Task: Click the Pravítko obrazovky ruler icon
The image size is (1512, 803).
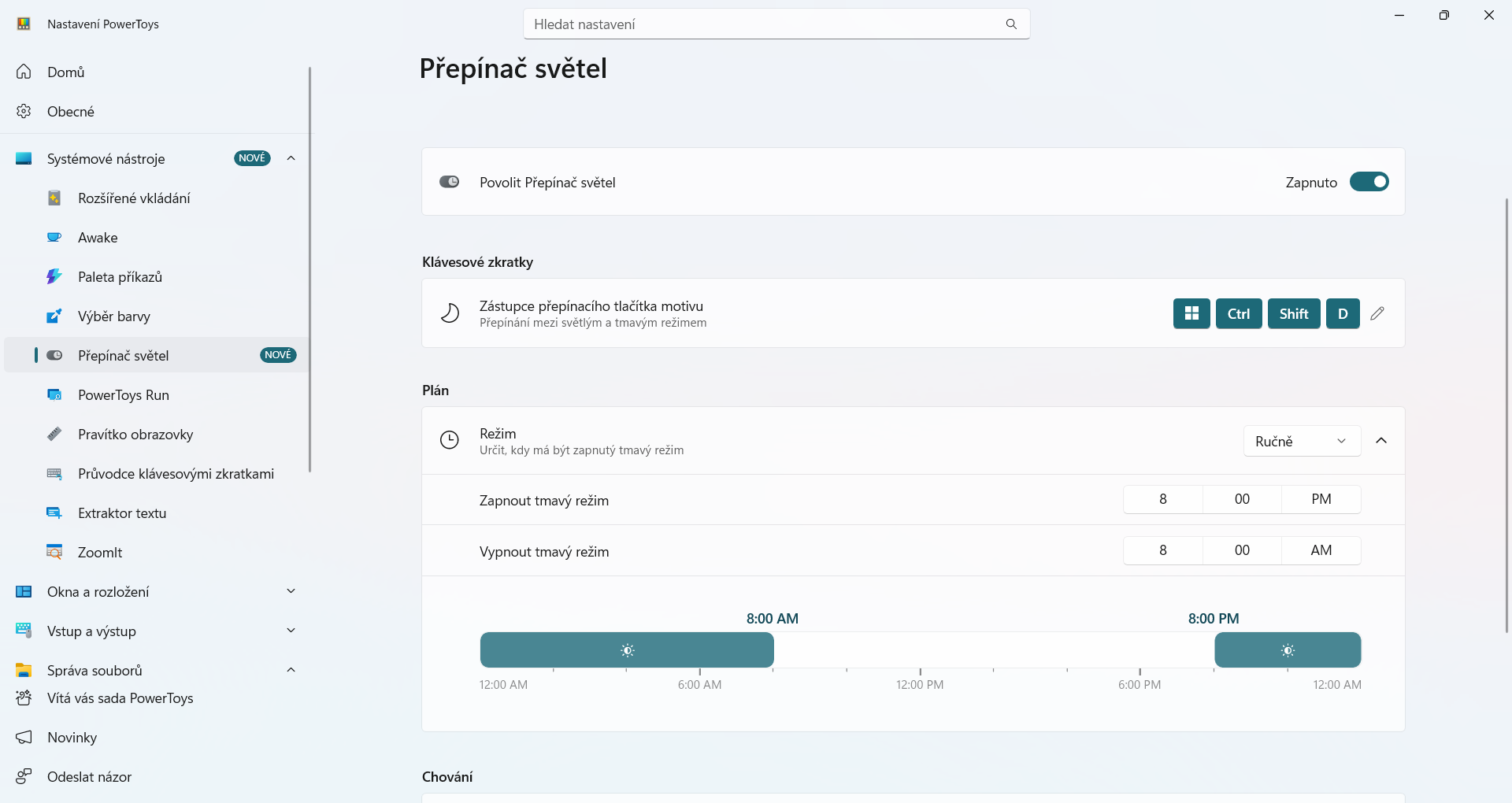Action: 54,434
